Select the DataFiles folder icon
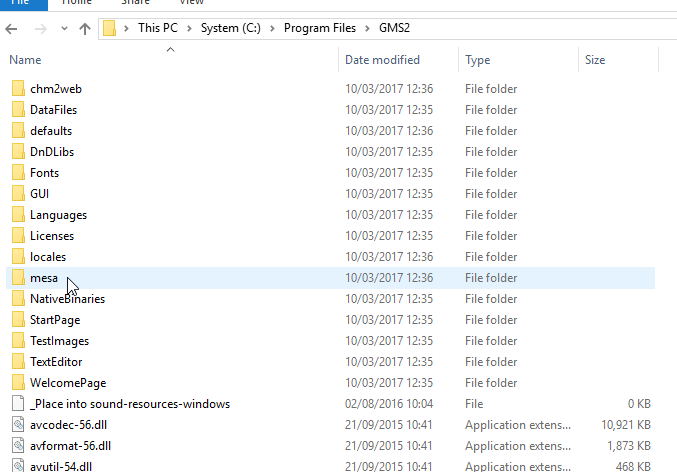The image size is (677, 472). coord(18,110)
